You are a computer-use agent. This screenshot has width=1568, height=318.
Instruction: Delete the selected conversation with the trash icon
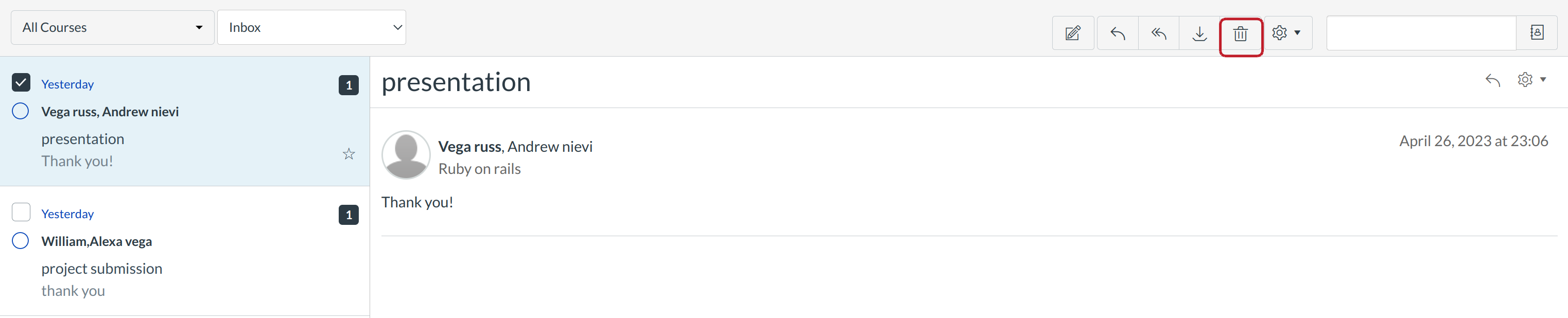tap(1241, 33)
